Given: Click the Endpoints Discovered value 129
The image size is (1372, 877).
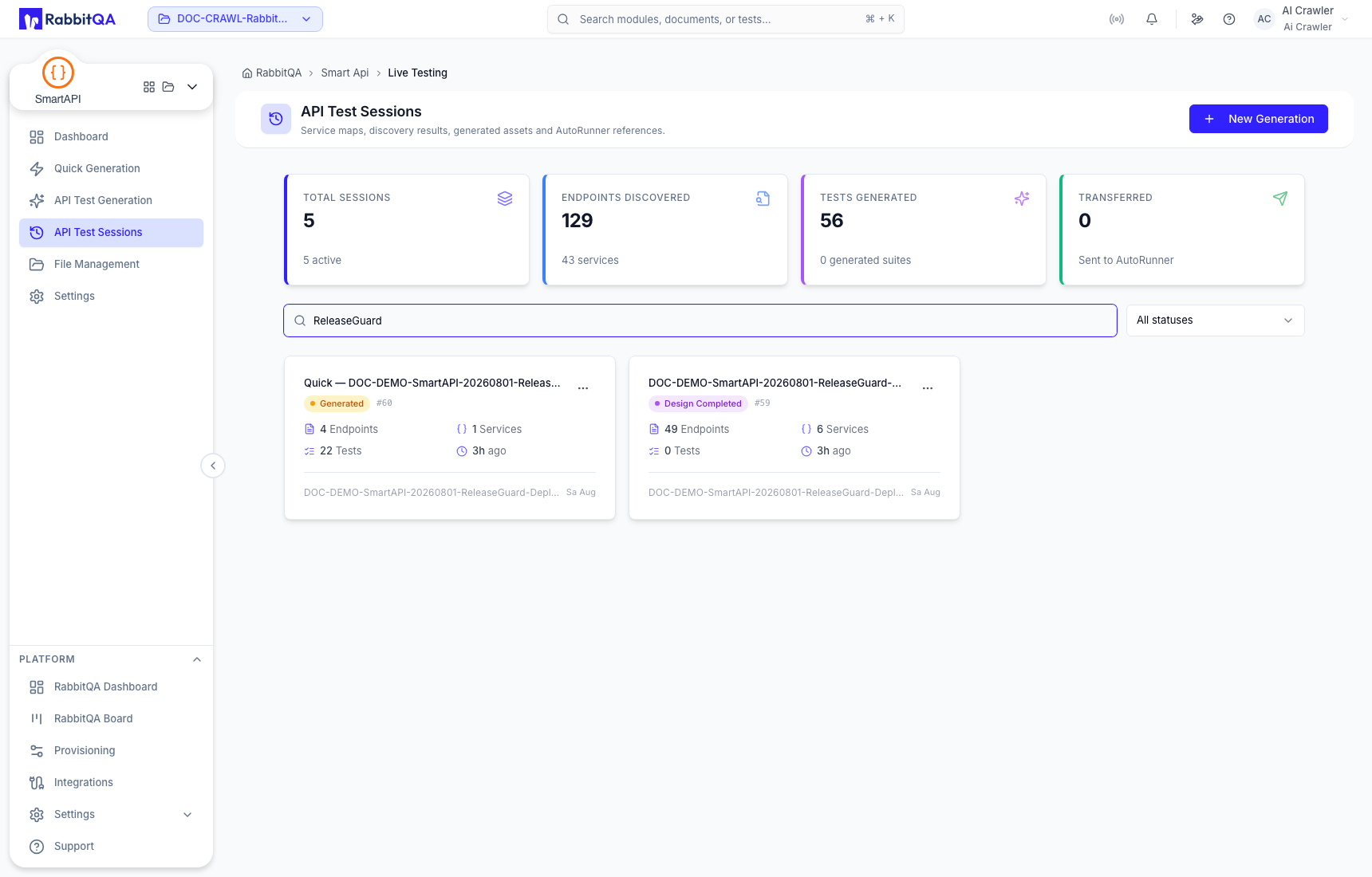Looking at the screenshot, I should point(578,221).
